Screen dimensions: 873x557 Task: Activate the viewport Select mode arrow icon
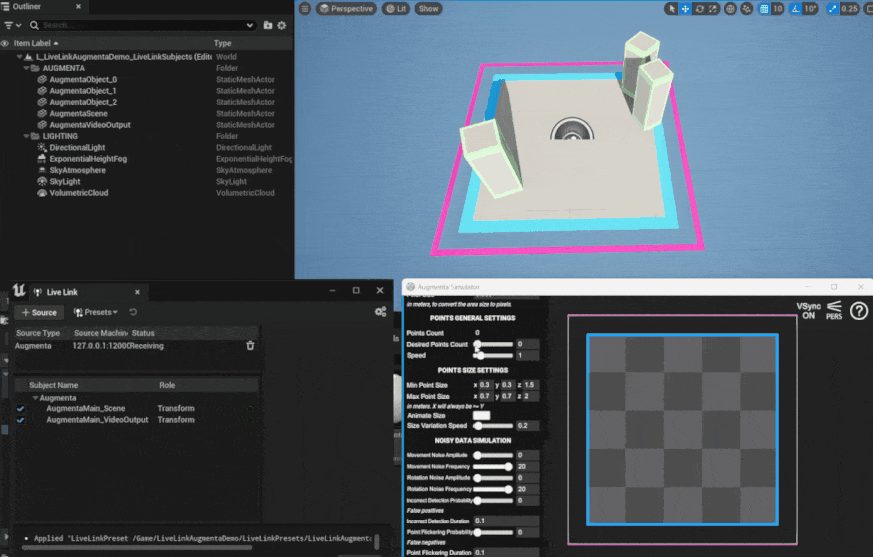(672, 8)
